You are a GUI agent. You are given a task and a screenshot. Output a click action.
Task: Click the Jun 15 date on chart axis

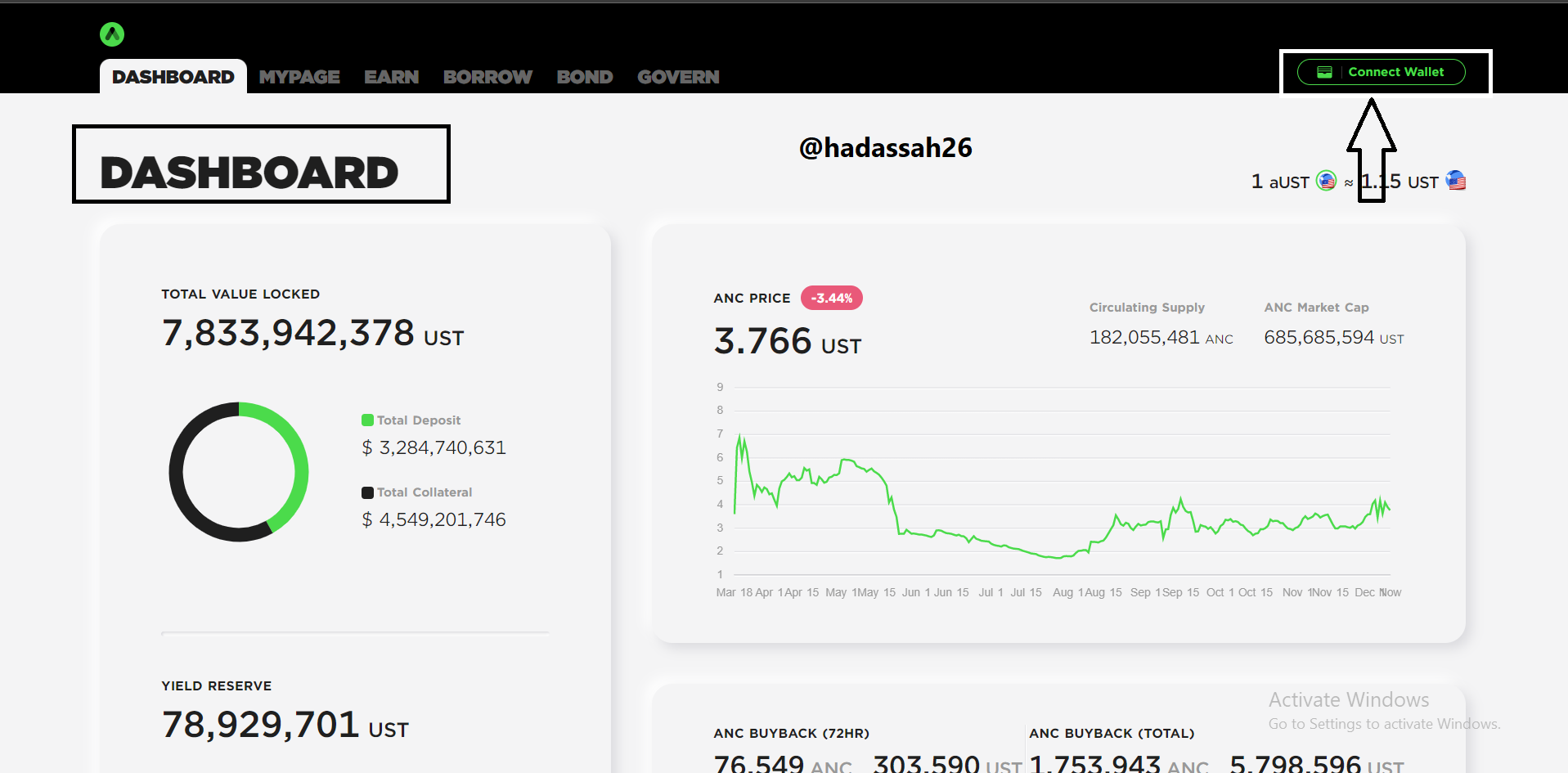point(951,592)
